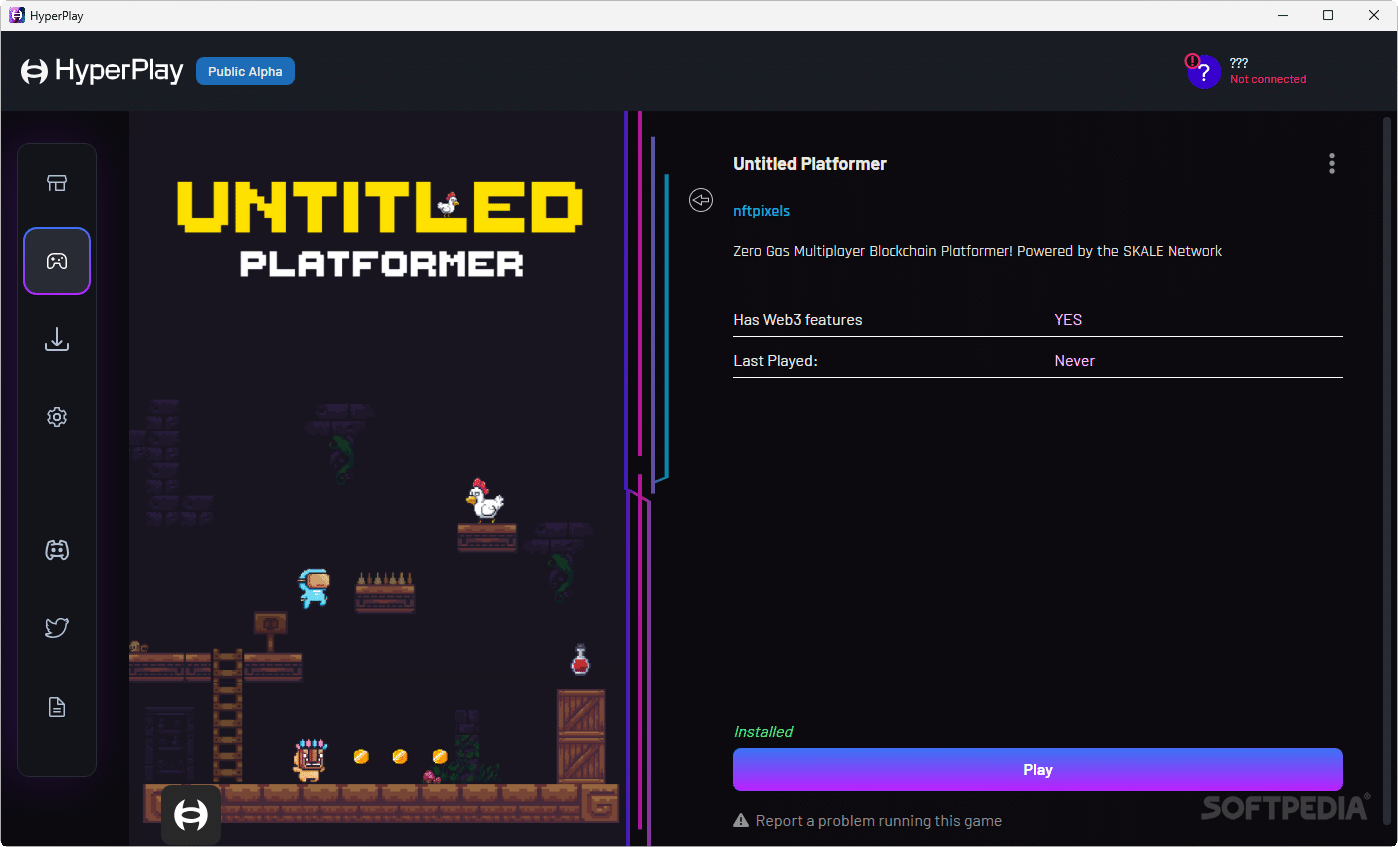The width and height of the screenshot is (1398, 847).
Task: Click the back arrow circle icon
Action: (701, 200)
